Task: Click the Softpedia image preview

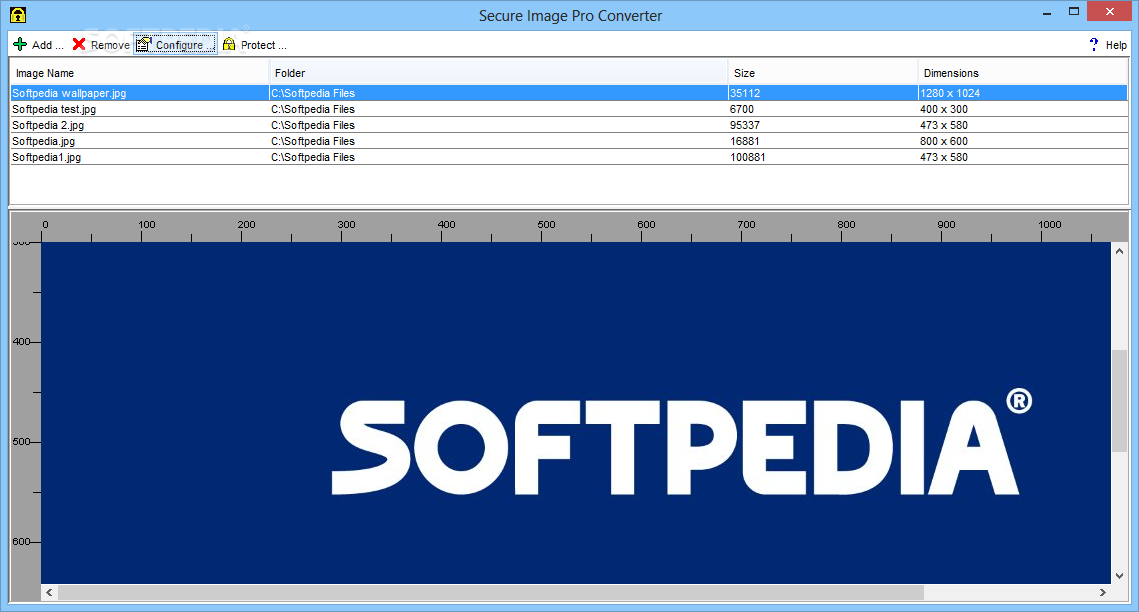Action: [576, 412]
